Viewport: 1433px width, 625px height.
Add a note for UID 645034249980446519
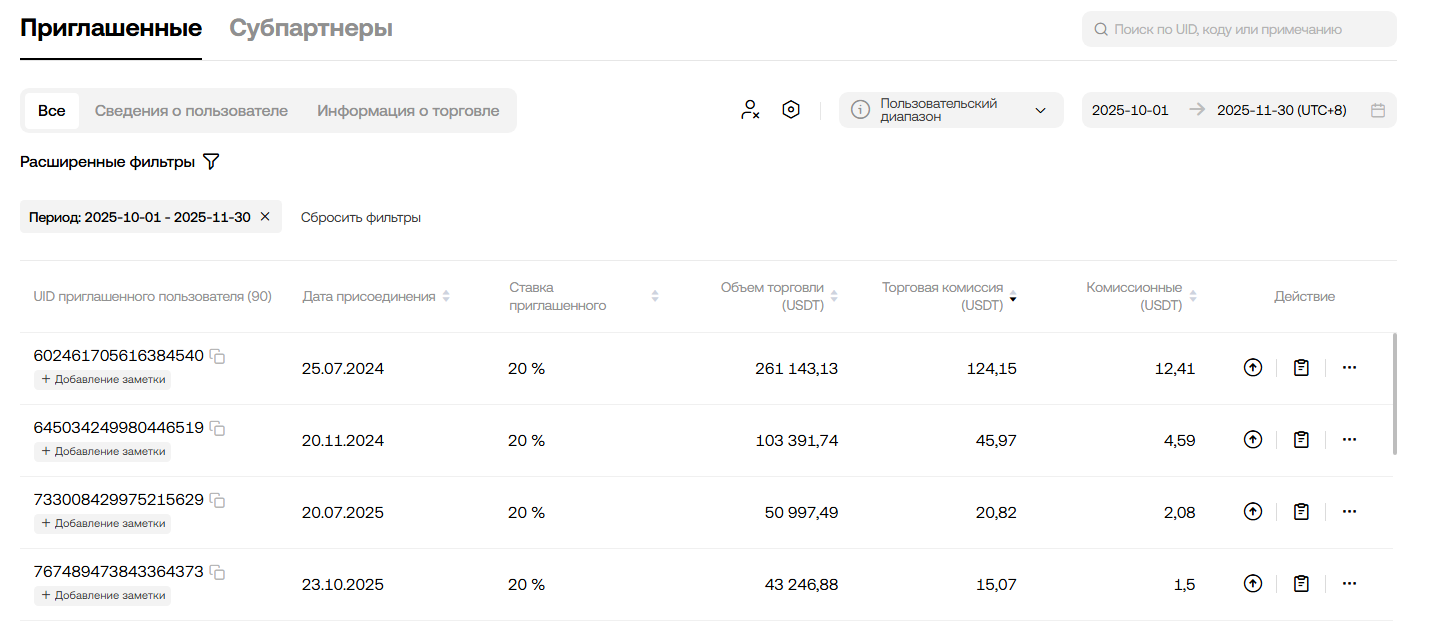click(x=103, y=452)
